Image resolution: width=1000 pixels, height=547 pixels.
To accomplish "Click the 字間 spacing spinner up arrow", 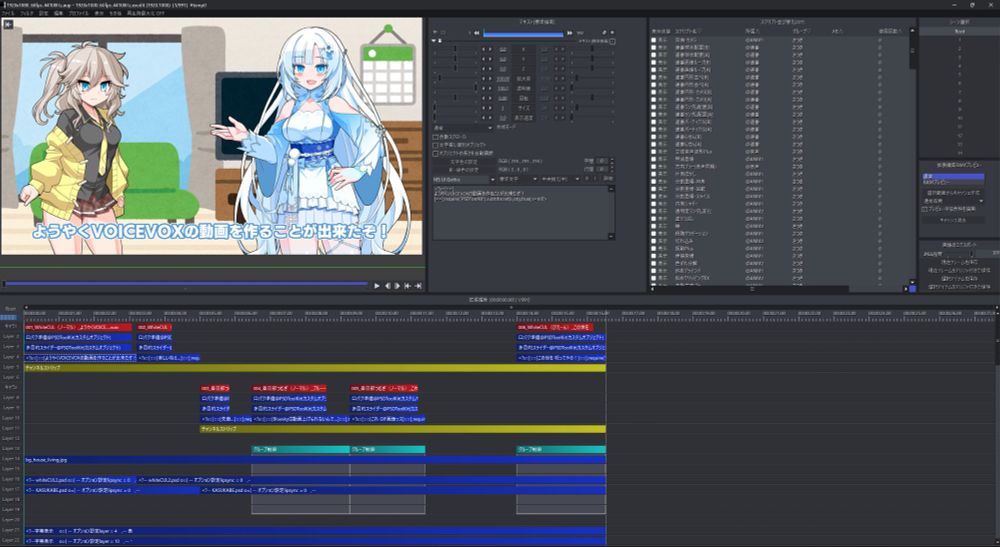I will [x=612, y=159].
